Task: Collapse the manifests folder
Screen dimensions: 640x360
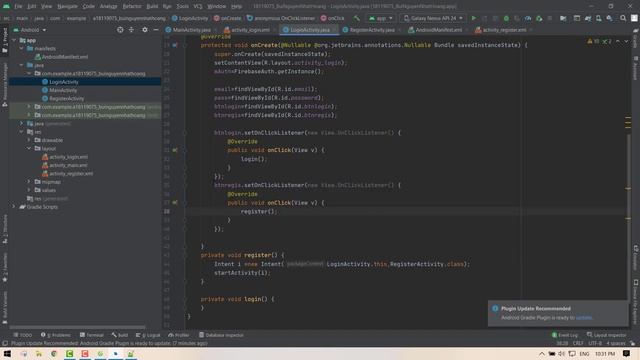Action: pos(21,48)
